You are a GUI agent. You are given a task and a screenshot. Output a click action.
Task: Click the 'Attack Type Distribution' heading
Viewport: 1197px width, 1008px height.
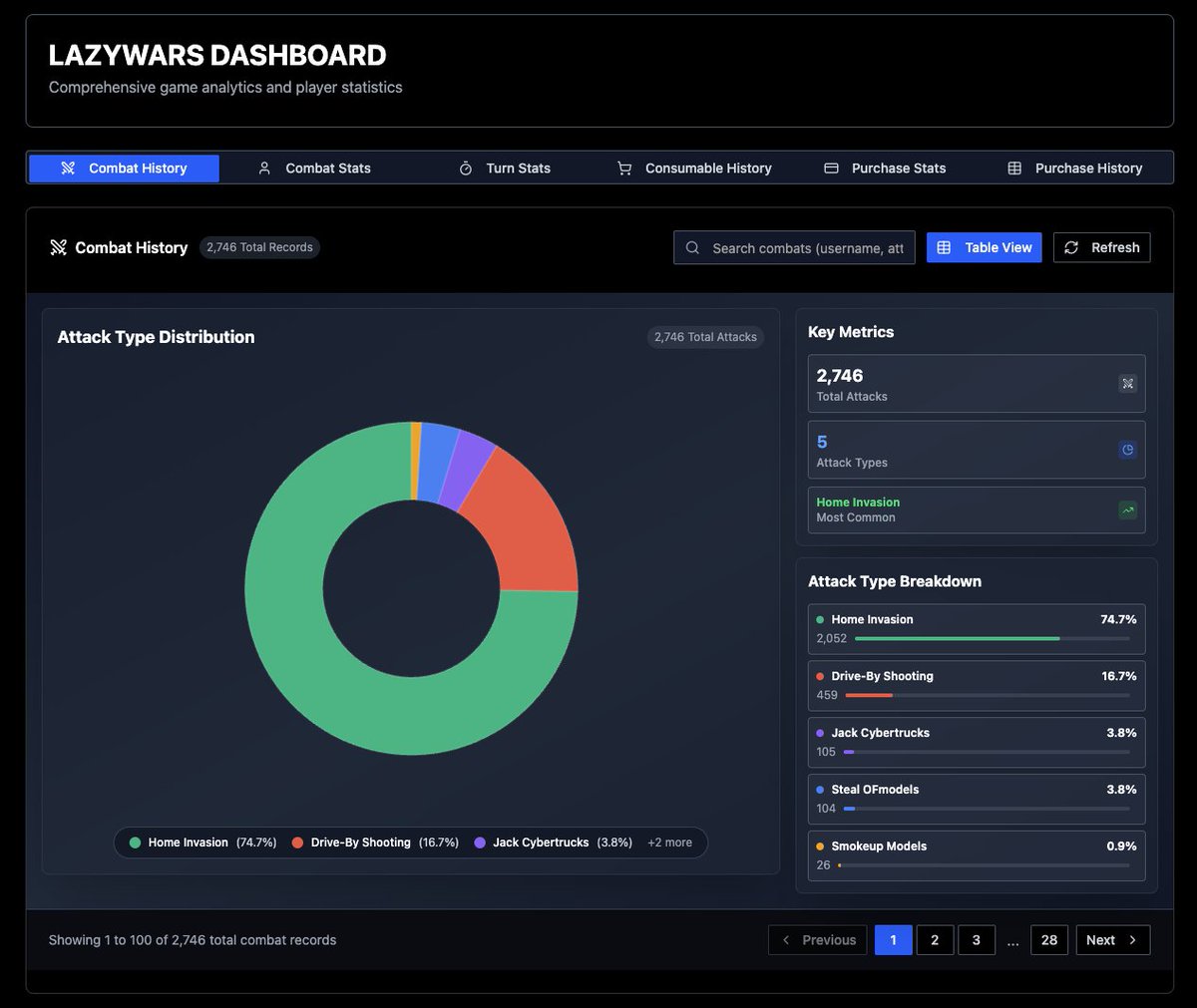coord(156,337)
